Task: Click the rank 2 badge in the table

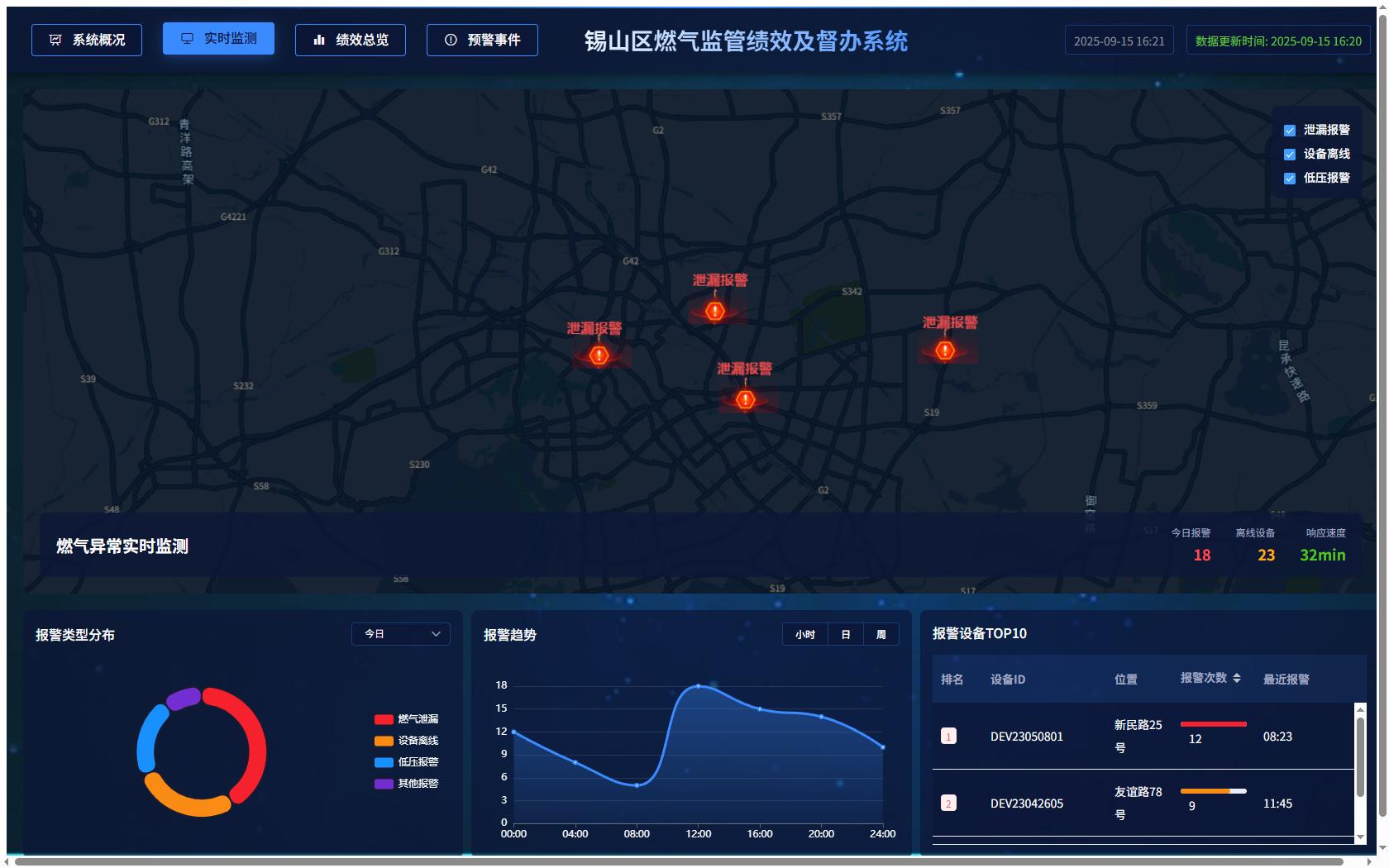Action: coord(948,804)
